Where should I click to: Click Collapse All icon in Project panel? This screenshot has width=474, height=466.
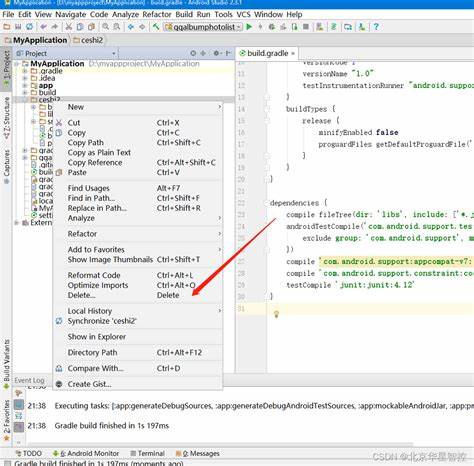click(x=203, y=53)
